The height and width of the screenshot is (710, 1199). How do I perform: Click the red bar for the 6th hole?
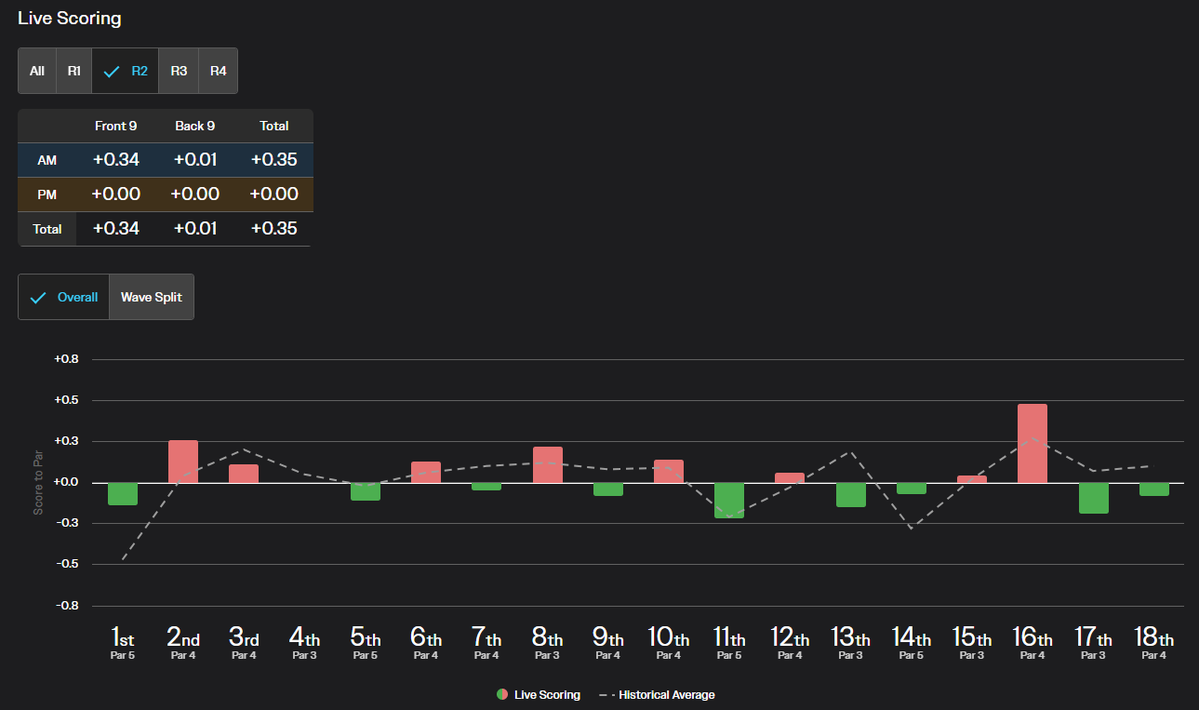426,472
